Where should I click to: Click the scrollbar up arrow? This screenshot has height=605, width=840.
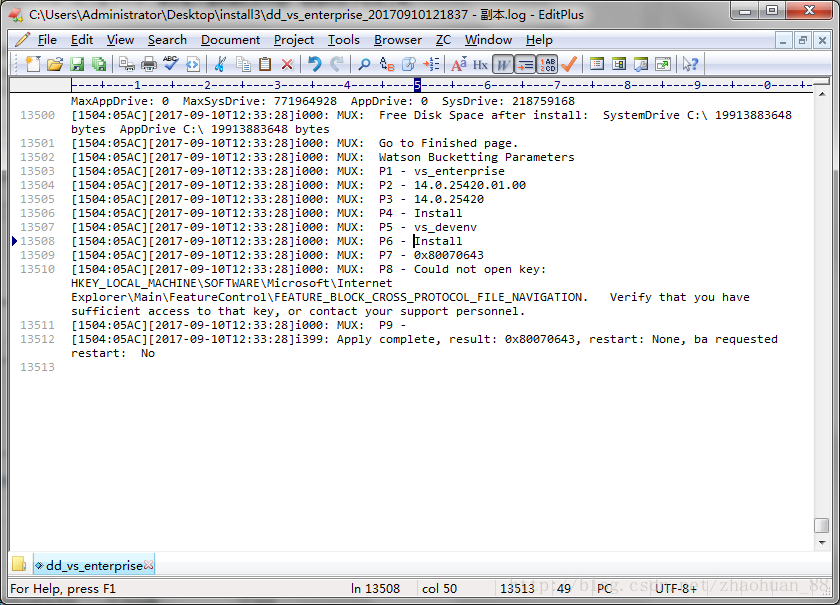[822, 94]
